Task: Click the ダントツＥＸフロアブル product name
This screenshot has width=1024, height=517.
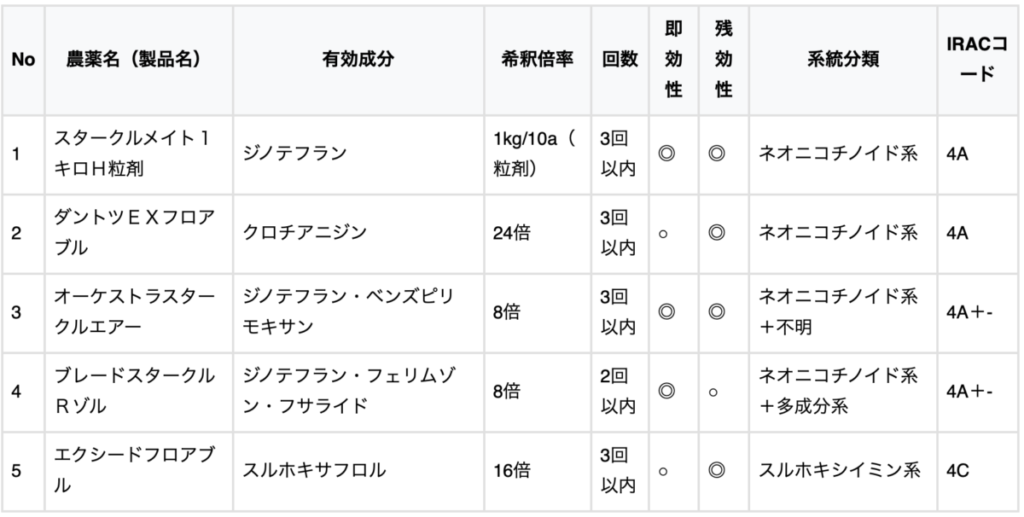Action: click(x=135, y=233)
